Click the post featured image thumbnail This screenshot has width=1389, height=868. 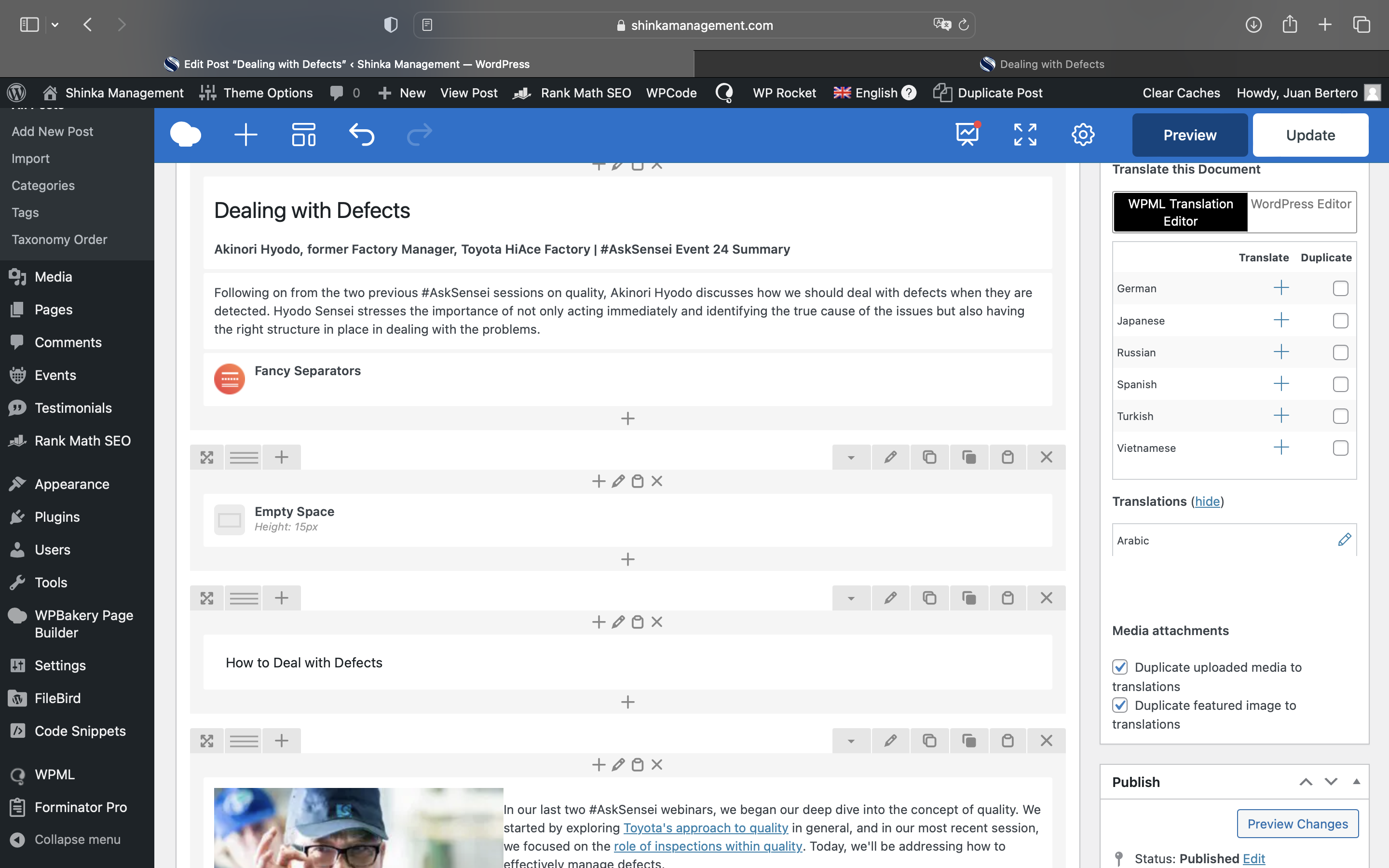358,827
